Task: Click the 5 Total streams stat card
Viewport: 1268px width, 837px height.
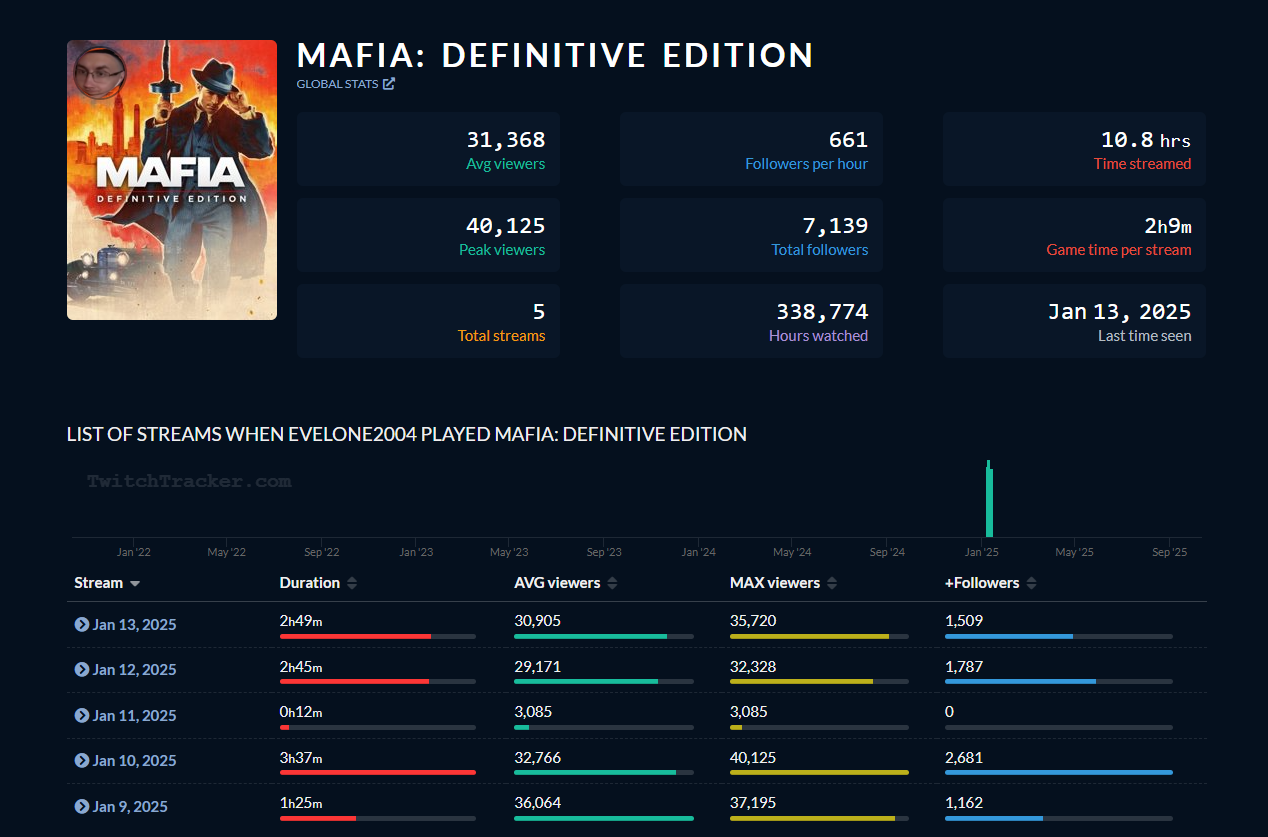Action: (x=428, y=321)
